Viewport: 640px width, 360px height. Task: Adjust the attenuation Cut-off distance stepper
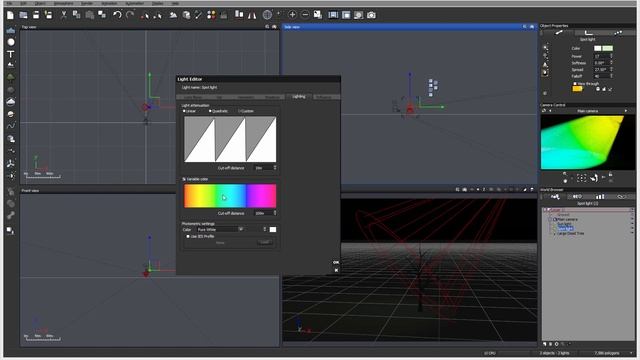click(275, 168)
